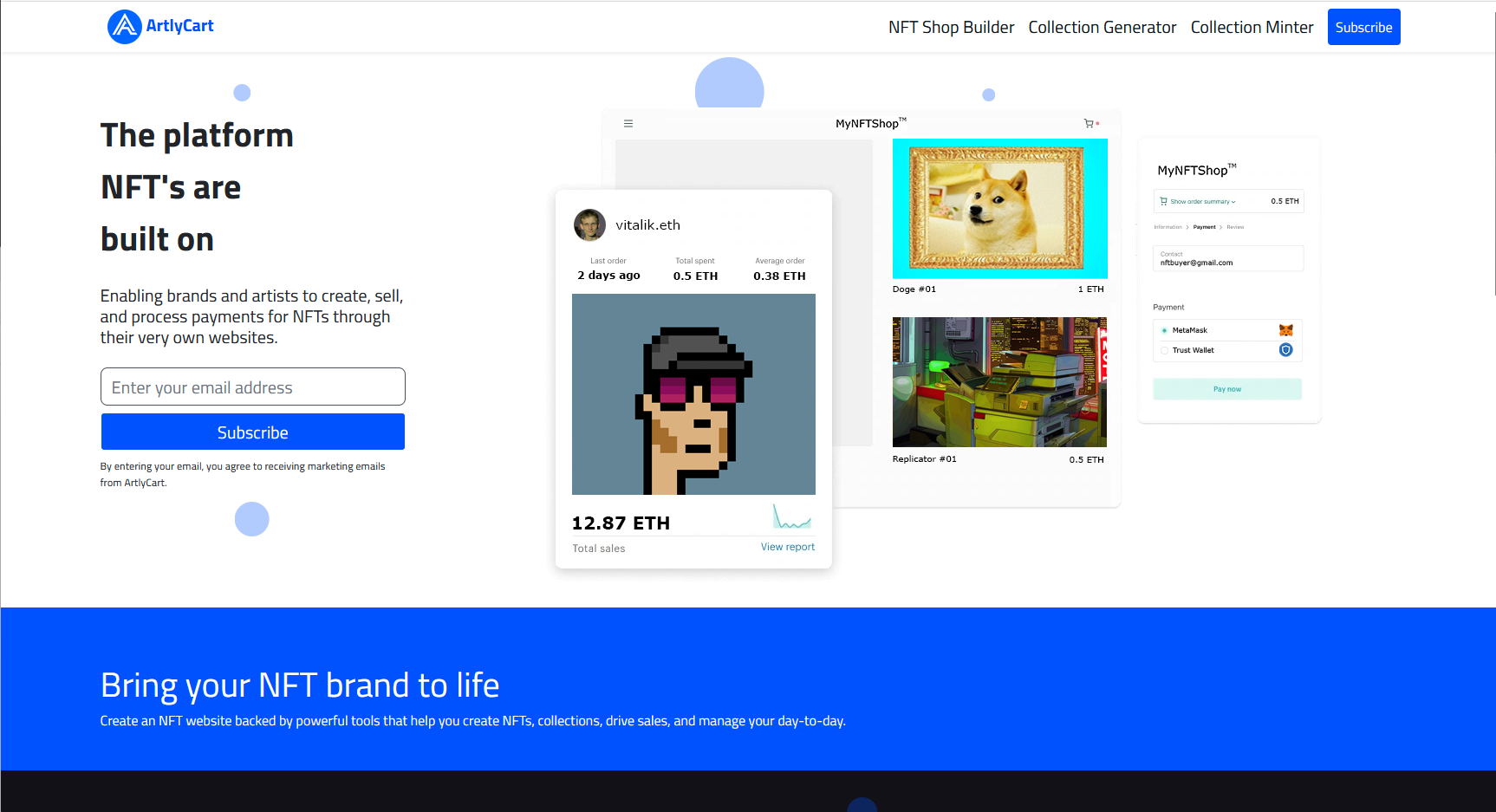Image resolution: width=1496 pixels, height=812 pixels.
Task: Click the email address input field
Action: pos(252,387)
